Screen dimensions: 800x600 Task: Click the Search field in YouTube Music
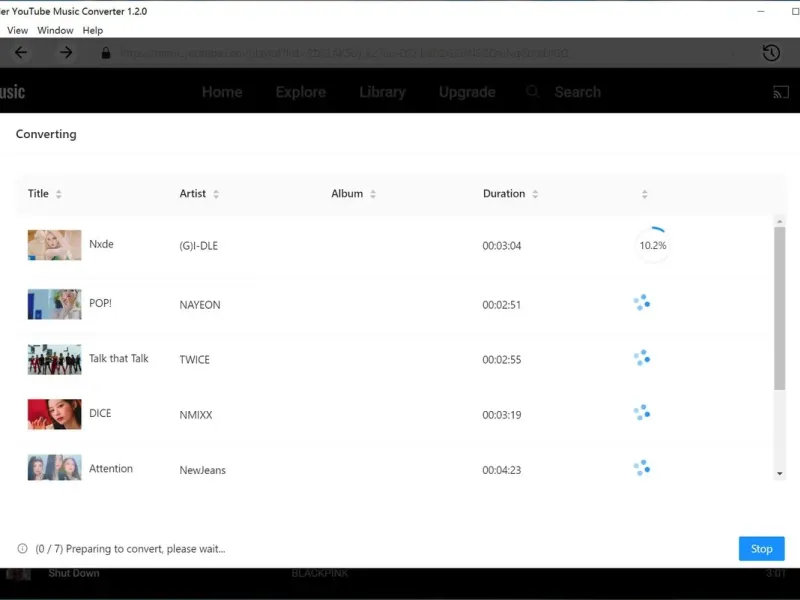pyautogui.click(x=578, y=92)
